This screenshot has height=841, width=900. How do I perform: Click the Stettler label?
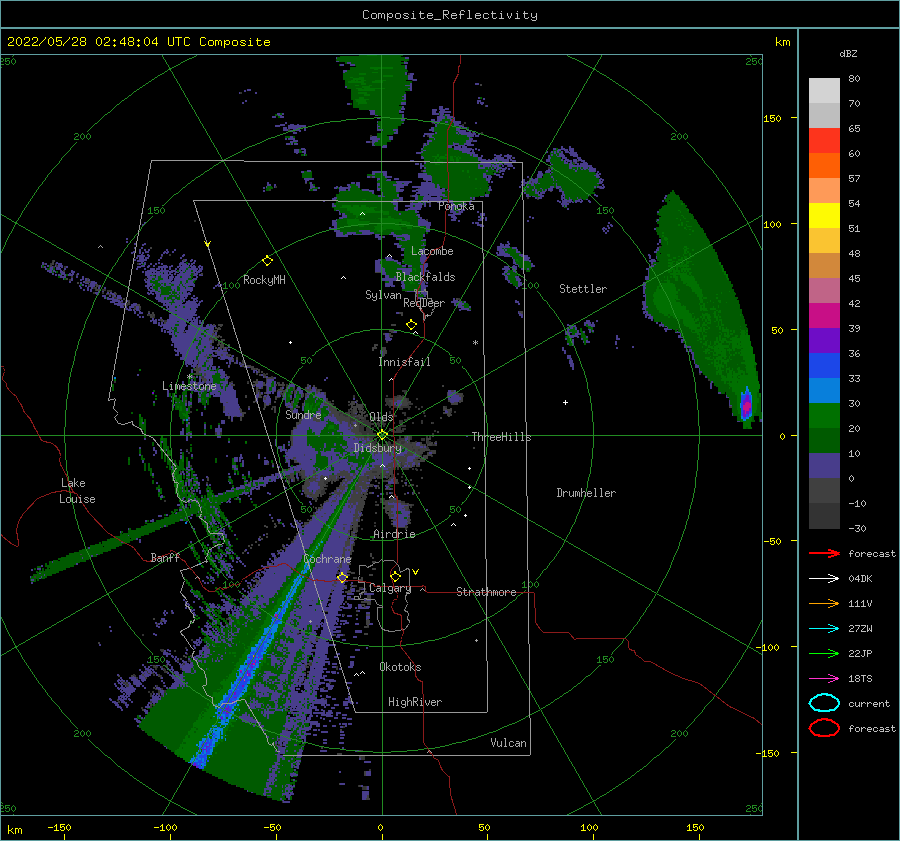pyautogui.click(x=583, y=289)
